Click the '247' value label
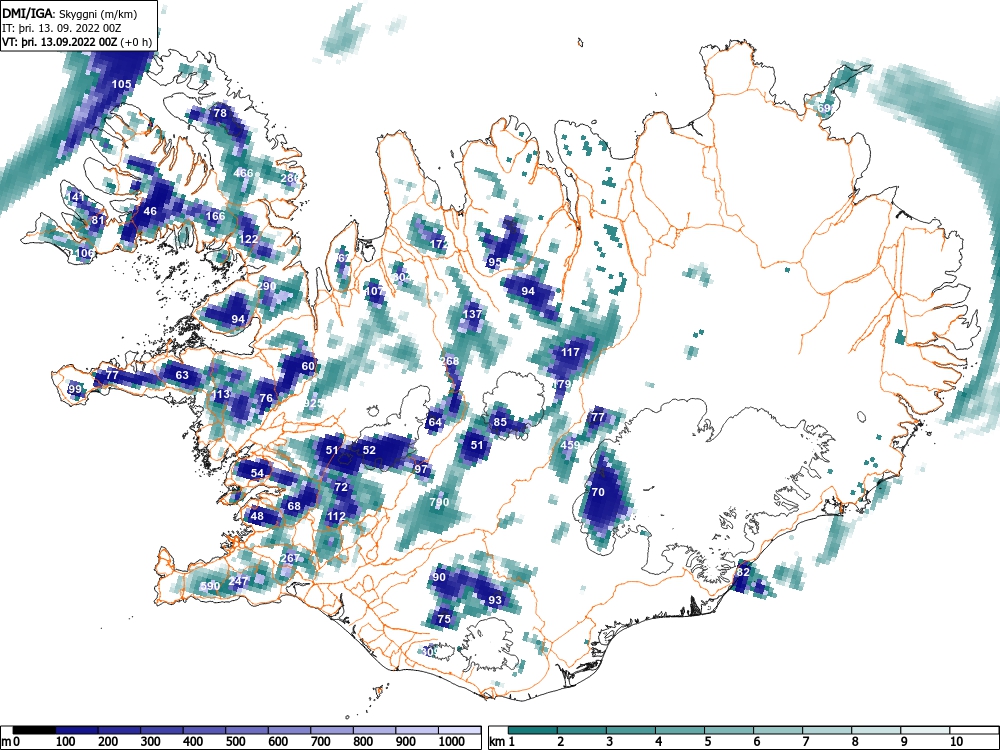The height and width of the screenshot is (750, 1000). tap(238, 581)
